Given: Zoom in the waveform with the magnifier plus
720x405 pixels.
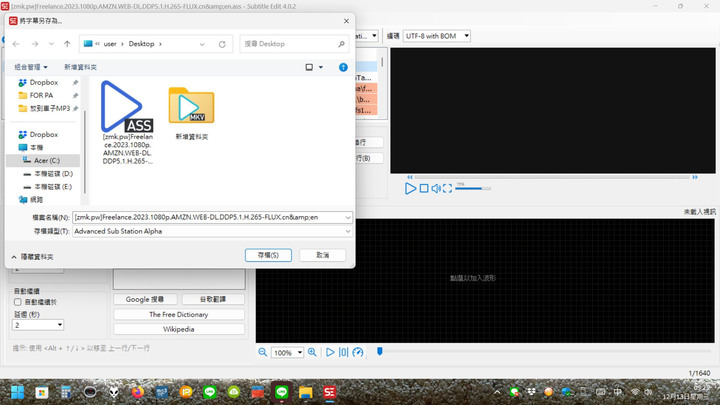Looking at the screenshot, I should (x=312, y=352).
